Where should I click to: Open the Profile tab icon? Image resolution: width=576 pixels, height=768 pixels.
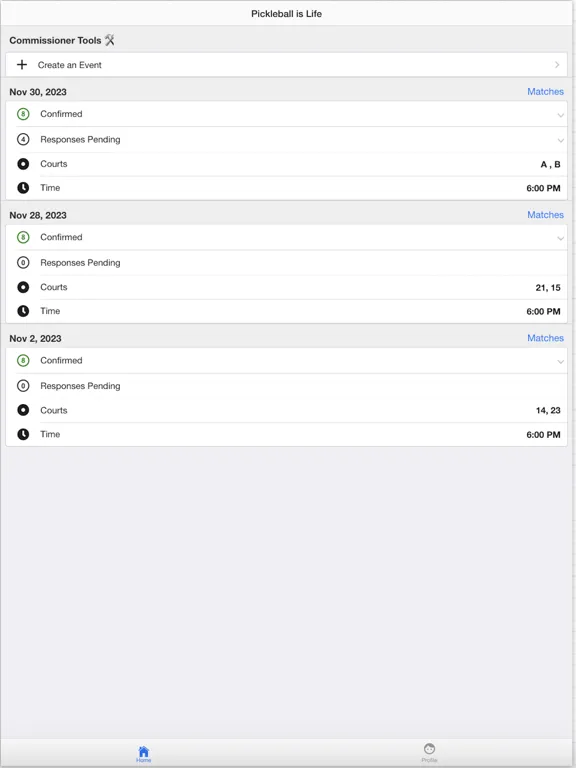(x=430, y=749)
